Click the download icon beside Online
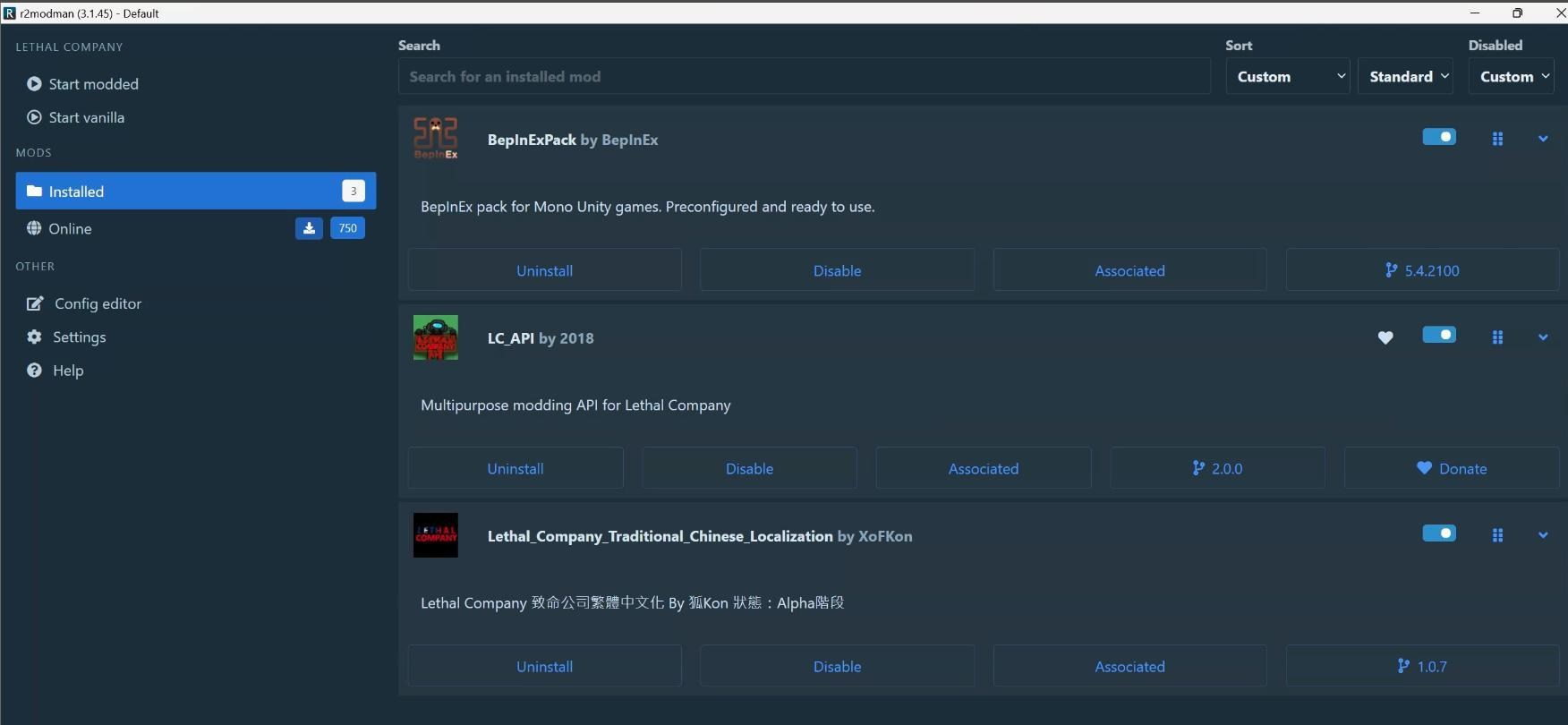This screenshot has width=1568, height=725. click(309, 228)
